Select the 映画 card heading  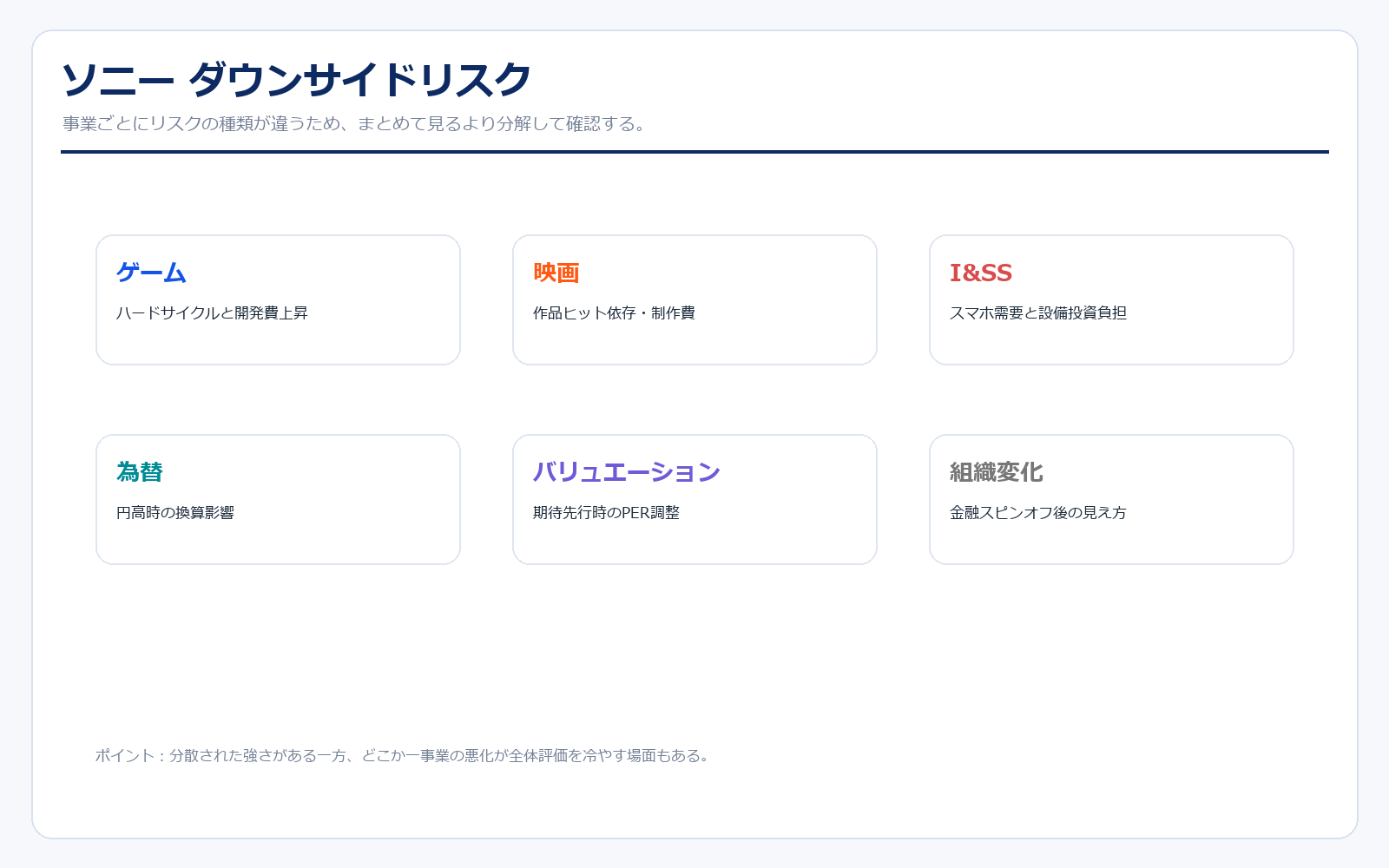coord(556,273)
